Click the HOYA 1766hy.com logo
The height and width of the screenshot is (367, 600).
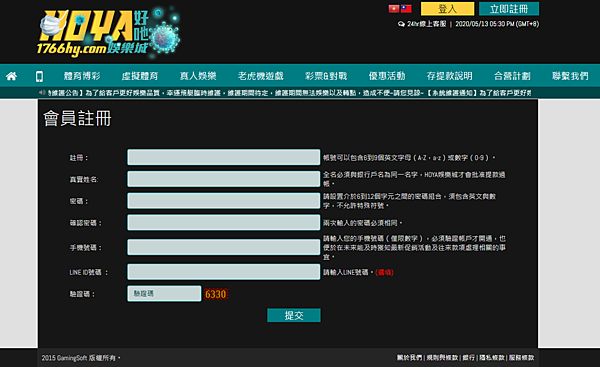109,32
